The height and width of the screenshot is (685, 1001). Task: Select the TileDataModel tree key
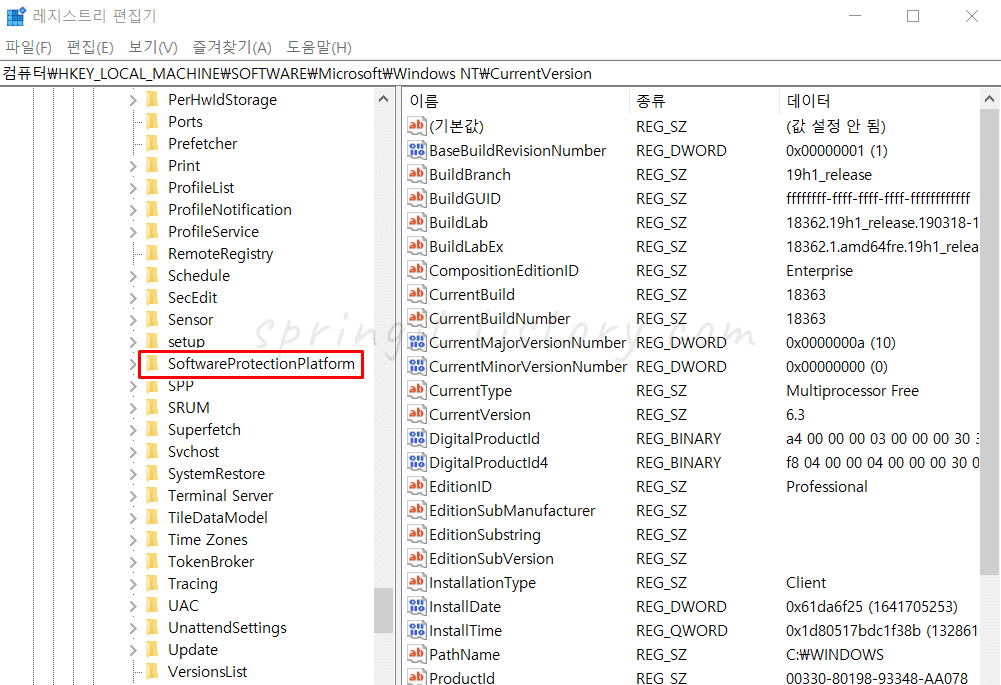pos(218,518)
